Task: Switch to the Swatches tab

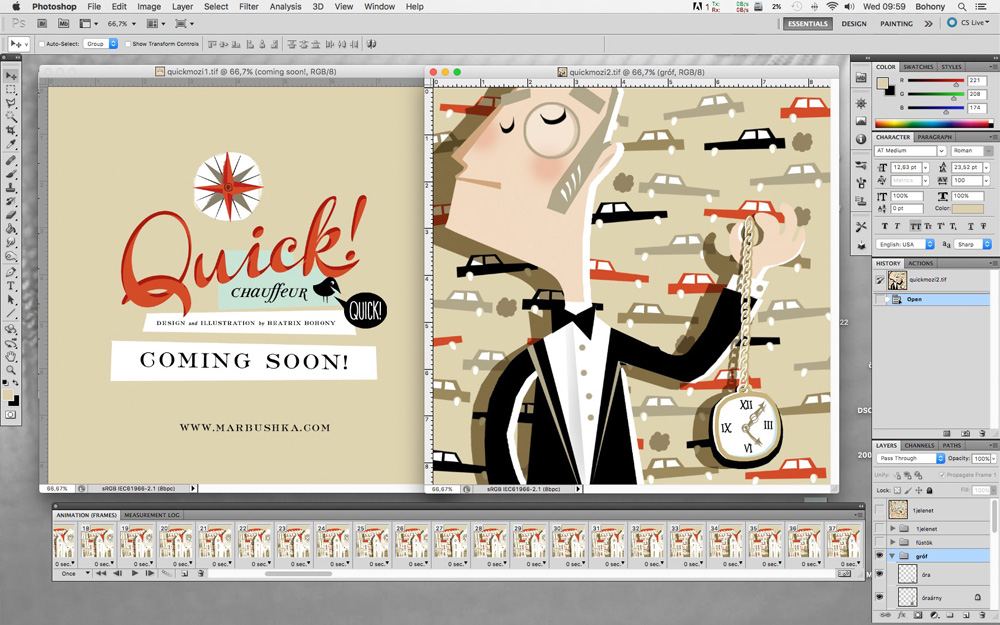Action: pyautogui.click(x=918, y=66)
